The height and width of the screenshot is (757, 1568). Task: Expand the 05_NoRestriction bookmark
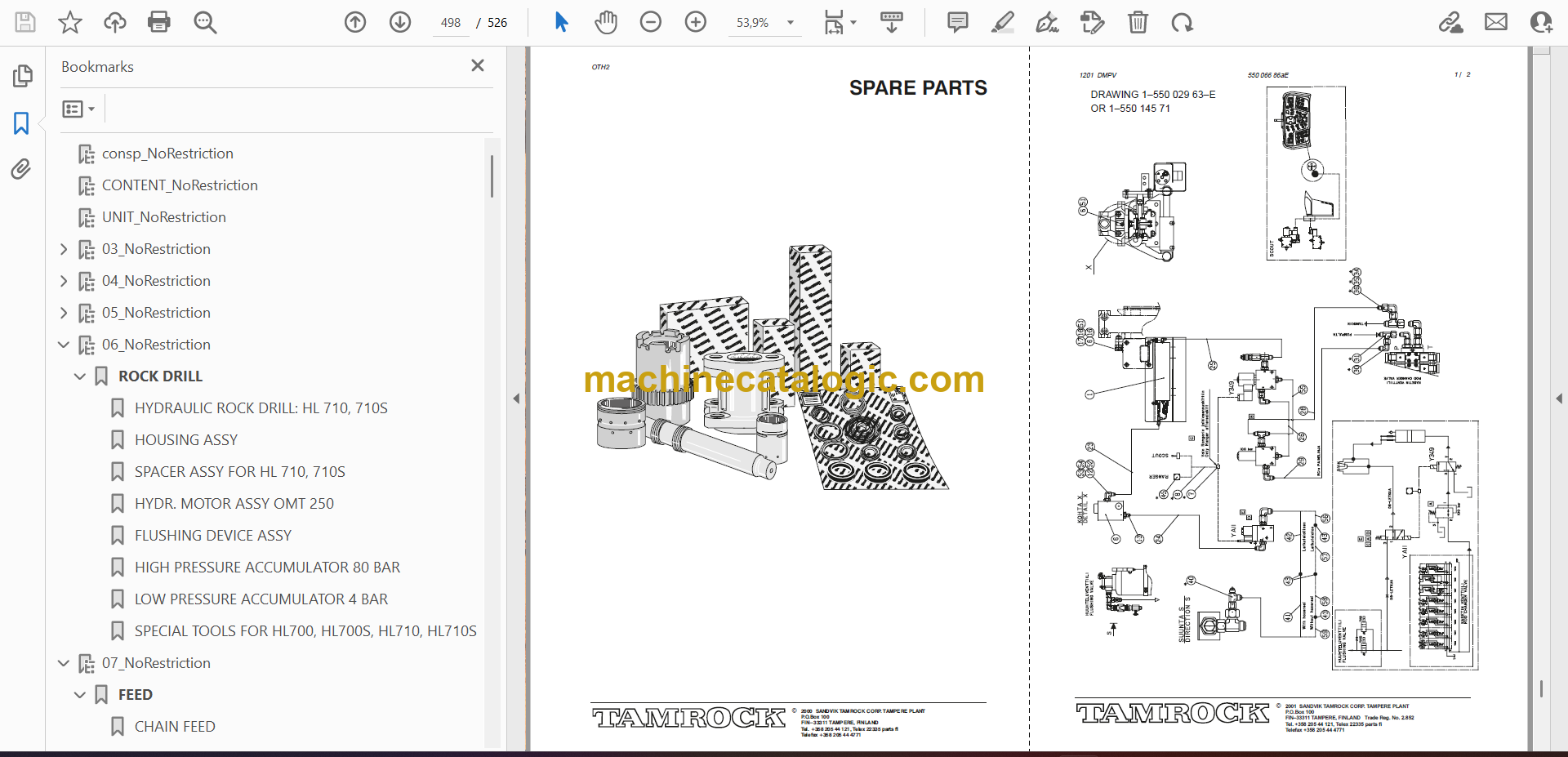pyautogui.click(x=64, y=313)
